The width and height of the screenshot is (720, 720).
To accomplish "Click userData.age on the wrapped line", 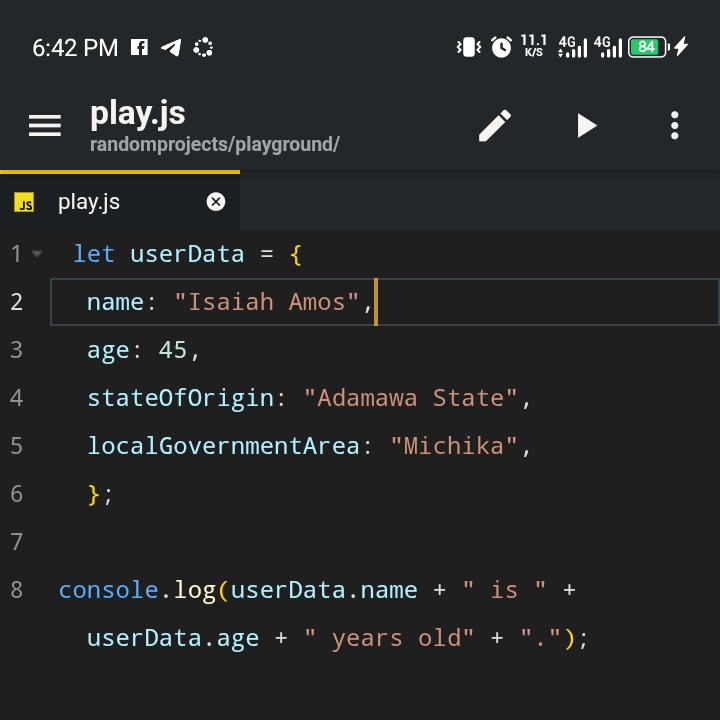I will 173,639.
